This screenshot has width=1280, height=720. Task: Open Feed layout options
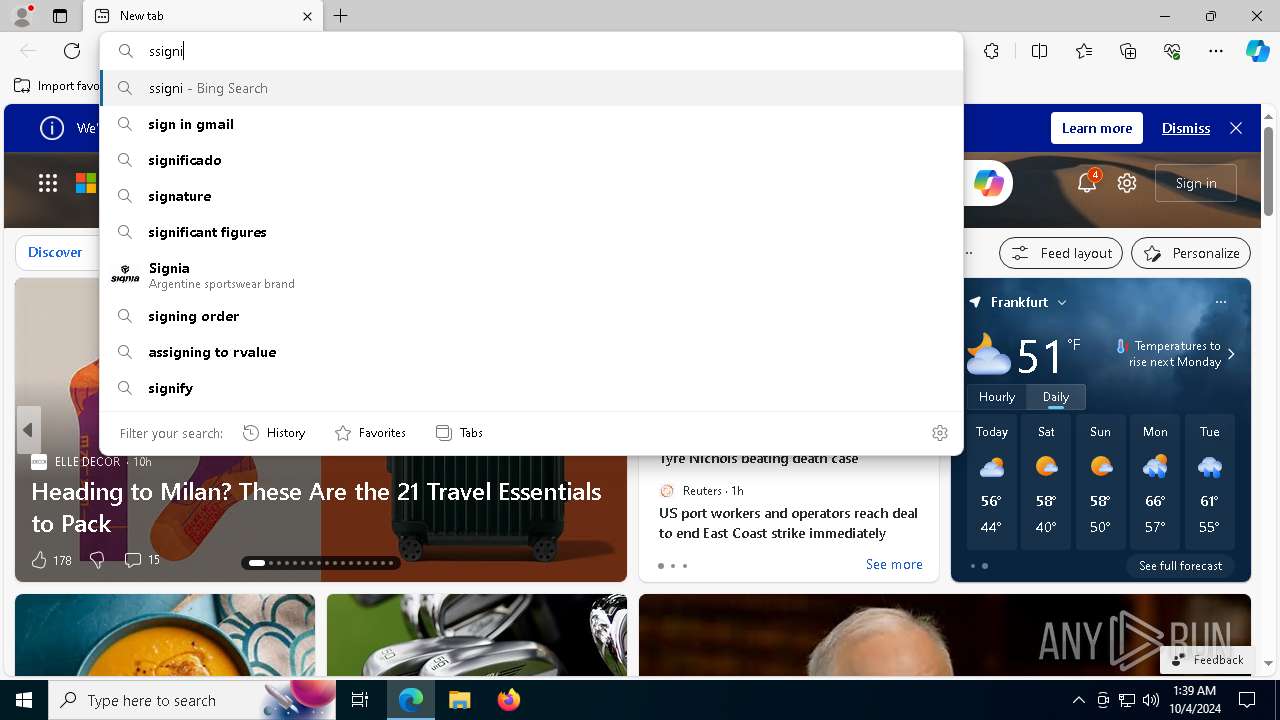(x=1061, y=253)
